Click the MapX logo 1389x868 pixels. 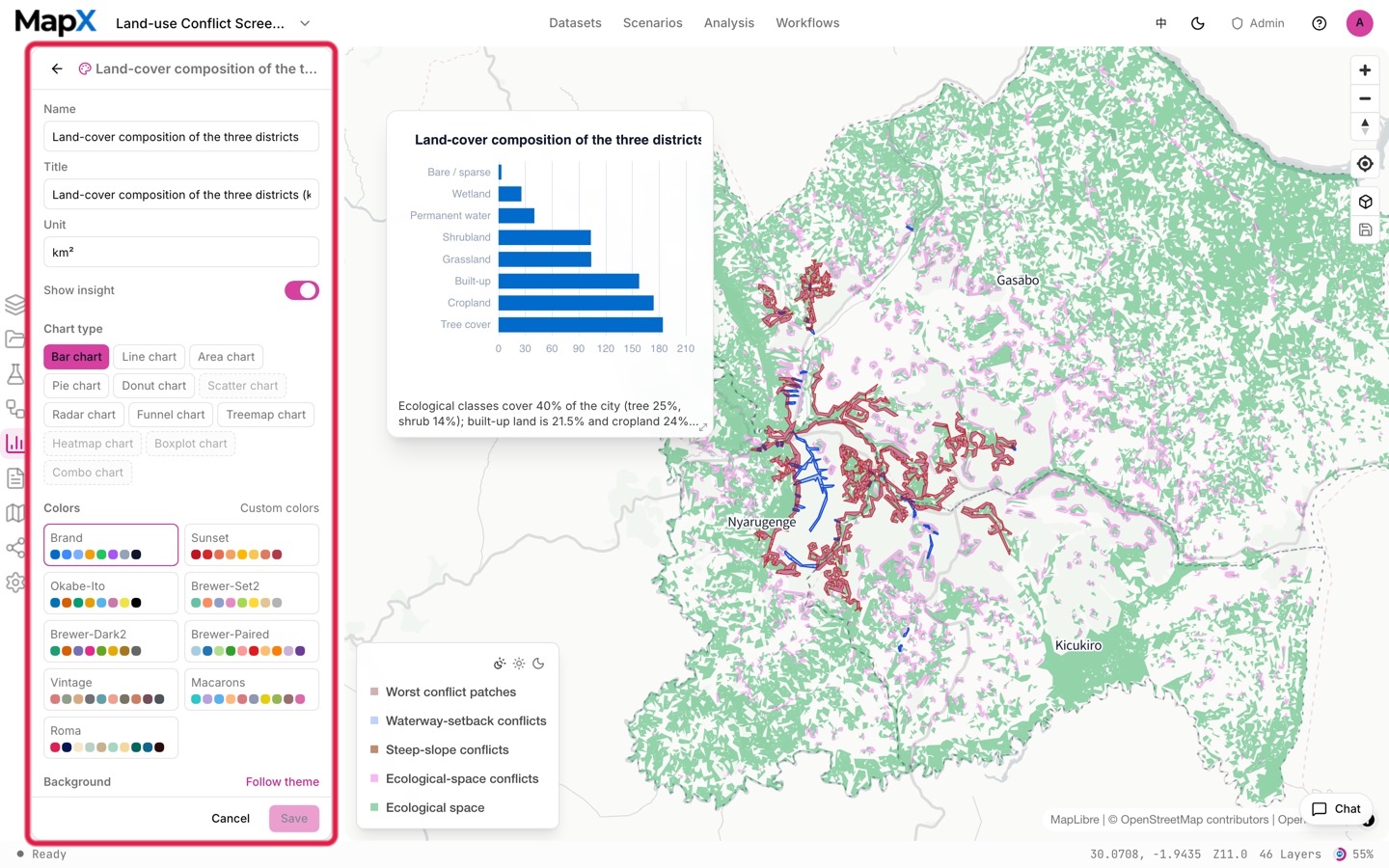pos(56,22)
